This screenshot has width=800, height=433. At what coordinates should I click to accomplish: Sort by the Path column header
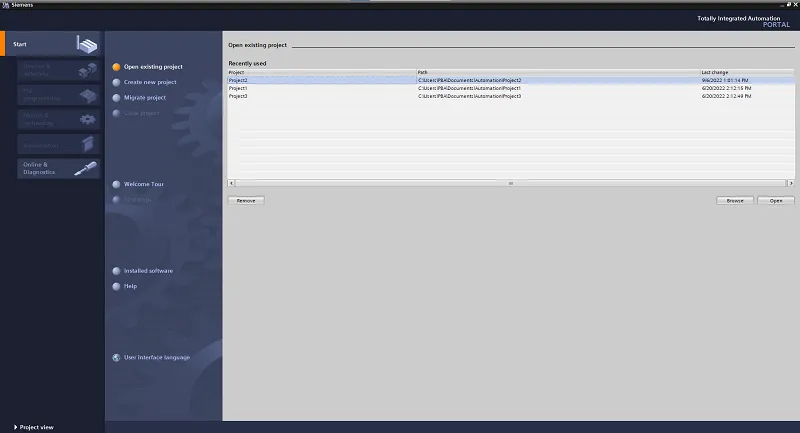tap(558, 72)
